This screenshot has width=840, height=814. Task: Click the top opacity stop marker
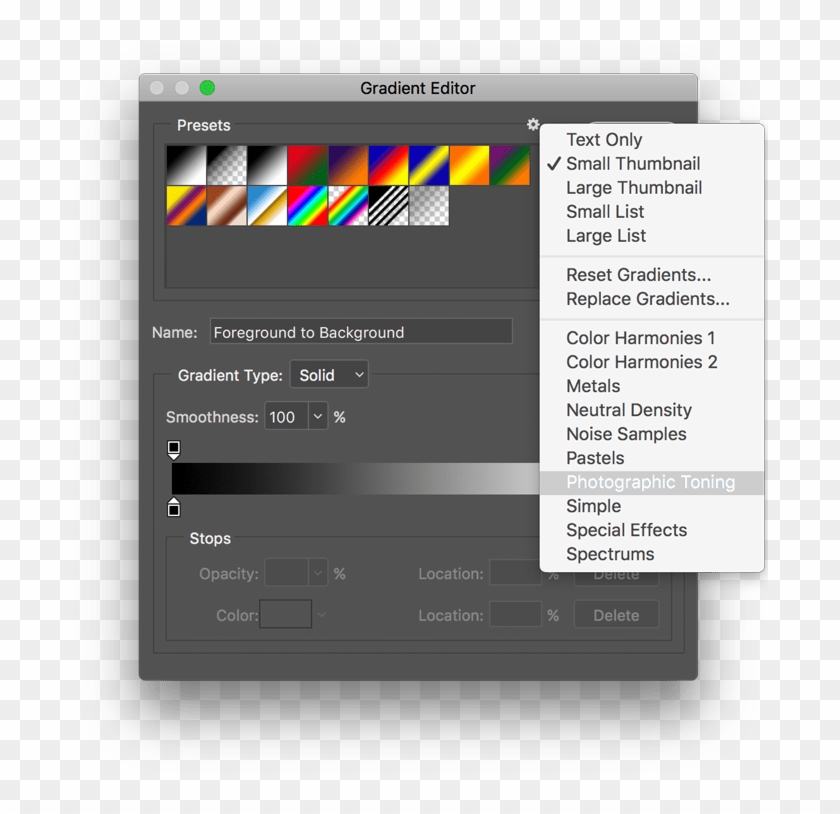pyautogui.click(x=174, y=450)
